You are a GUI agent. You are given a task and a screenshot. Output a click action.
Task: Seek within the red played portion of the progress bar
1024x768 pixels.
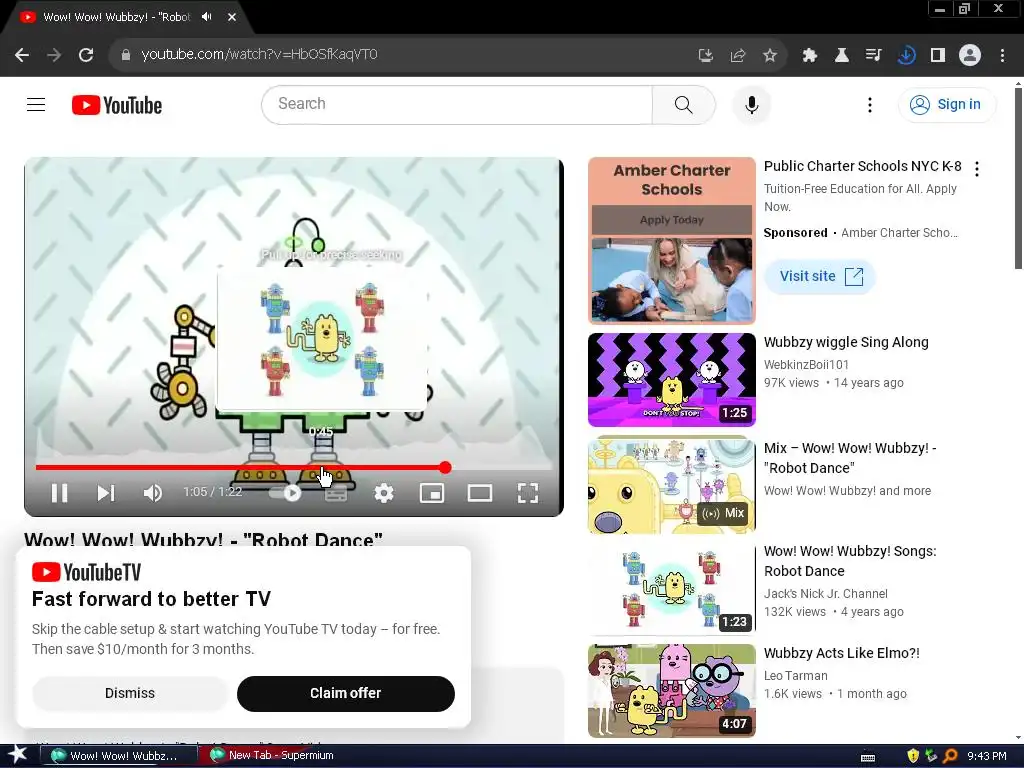[240, 468]
